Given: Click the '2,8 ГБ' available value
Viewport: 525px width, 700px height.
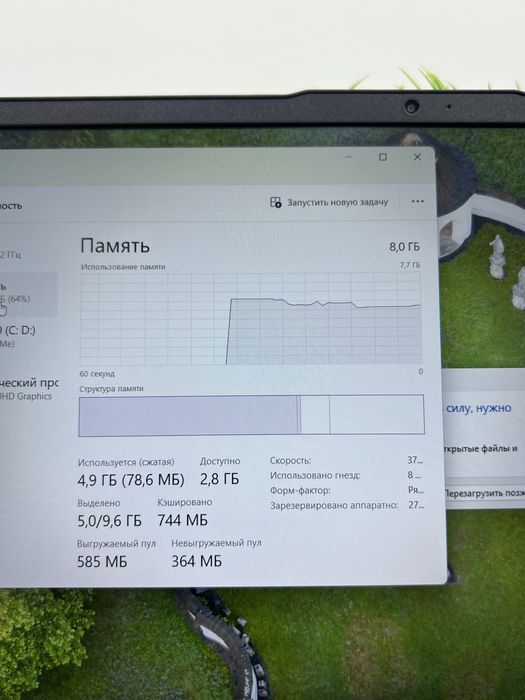Looking at the screenshot, I should (219, 479).
